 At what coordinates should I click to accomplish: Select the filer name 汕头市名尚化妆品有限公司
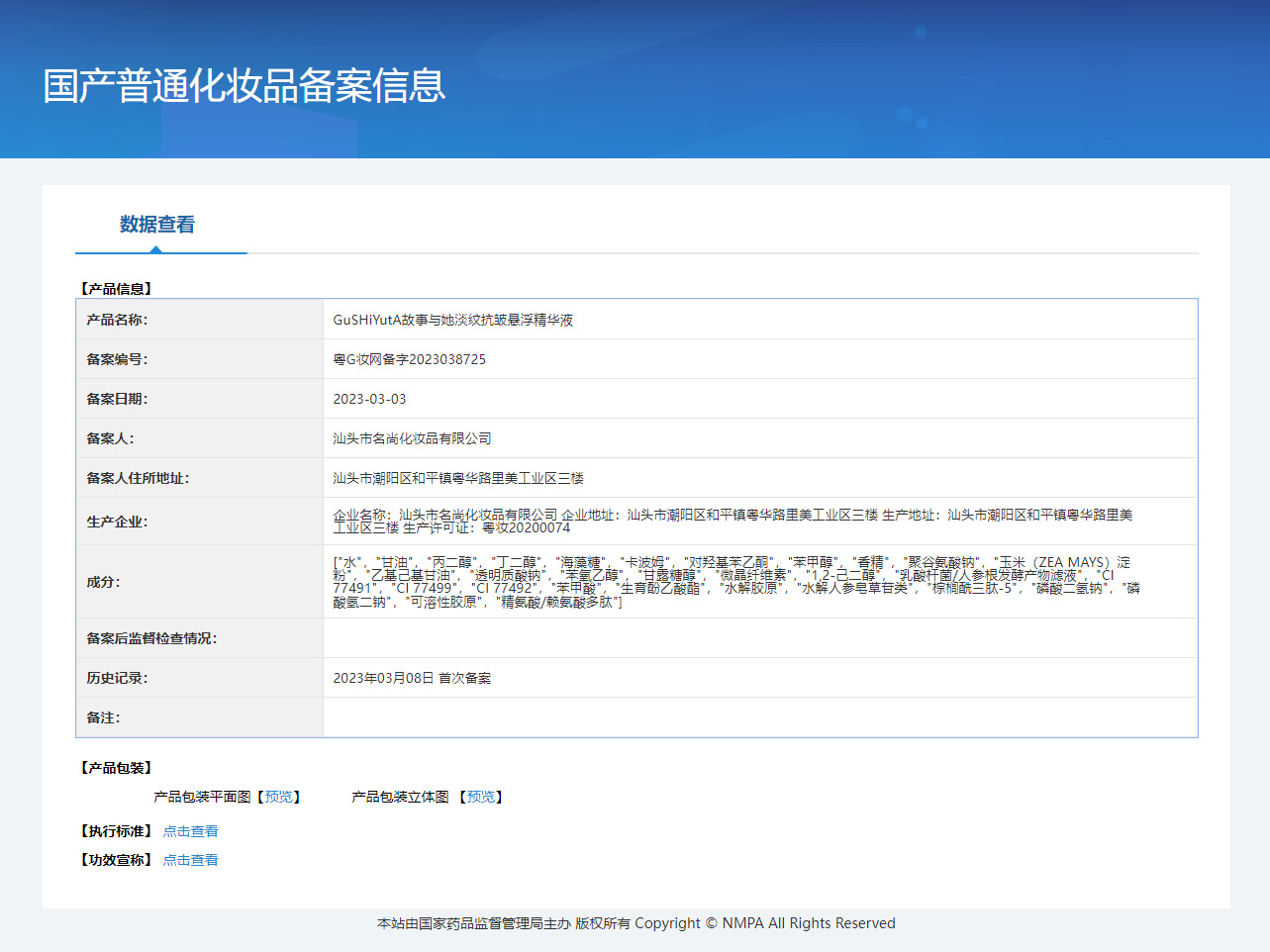[412, 438]
